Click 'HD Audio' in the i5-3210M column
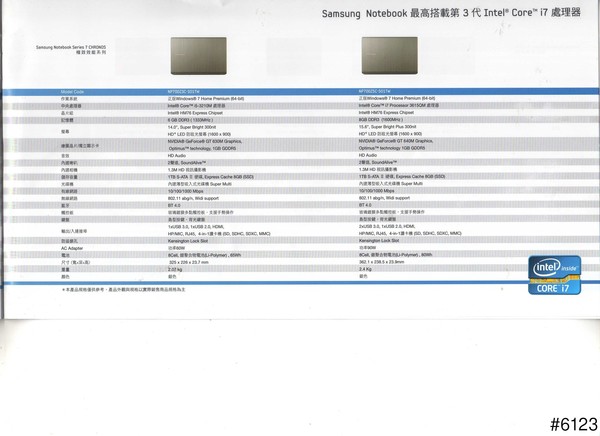 point(177,156)
